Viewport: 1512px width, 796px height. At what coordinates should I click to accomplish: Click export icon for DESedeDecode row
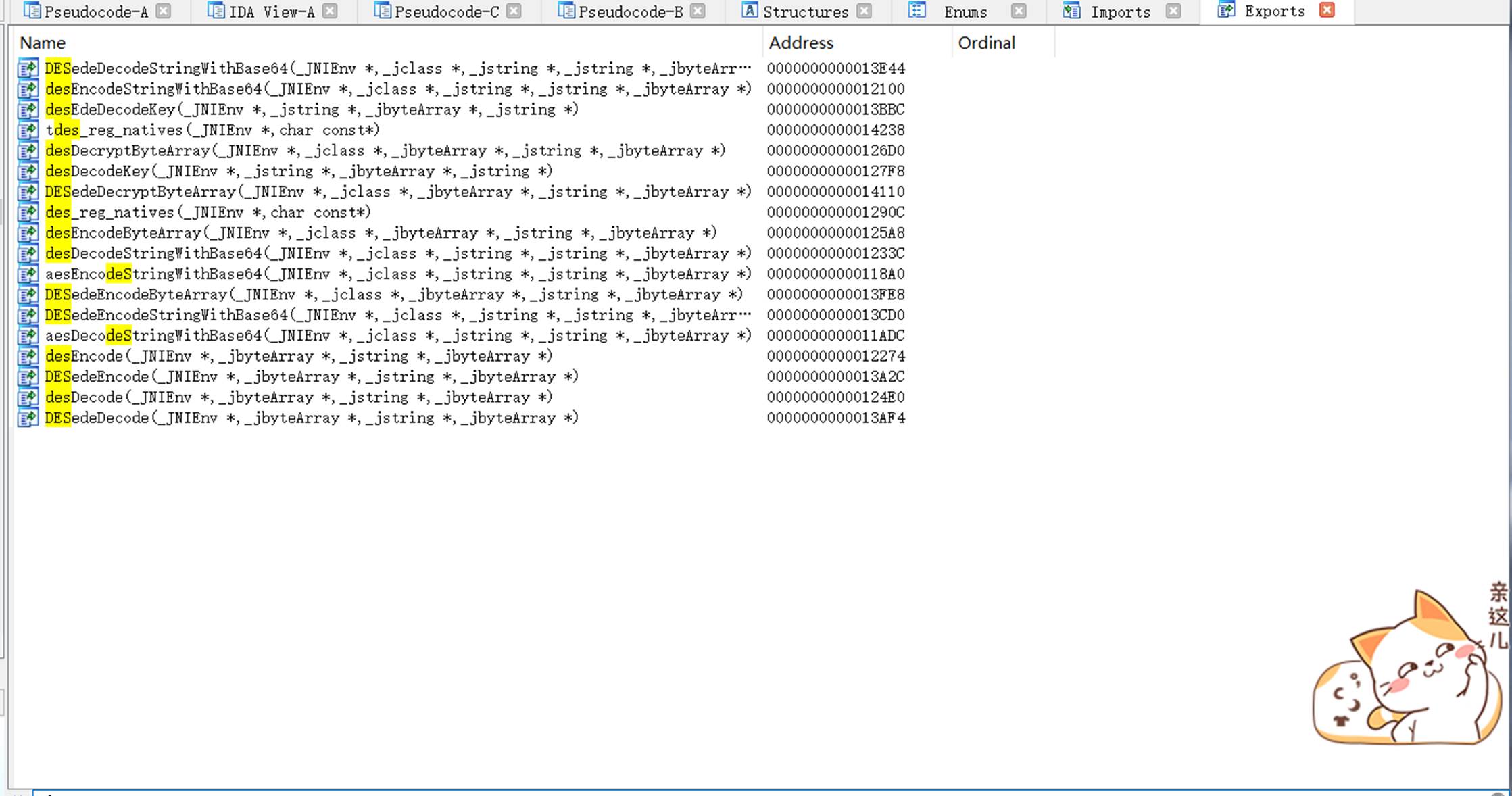pyautogui.click(x=28, y=418)
